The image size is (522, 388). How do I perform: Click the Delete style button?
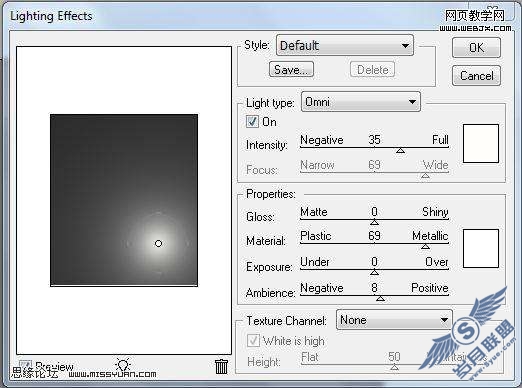click(372, 69)
